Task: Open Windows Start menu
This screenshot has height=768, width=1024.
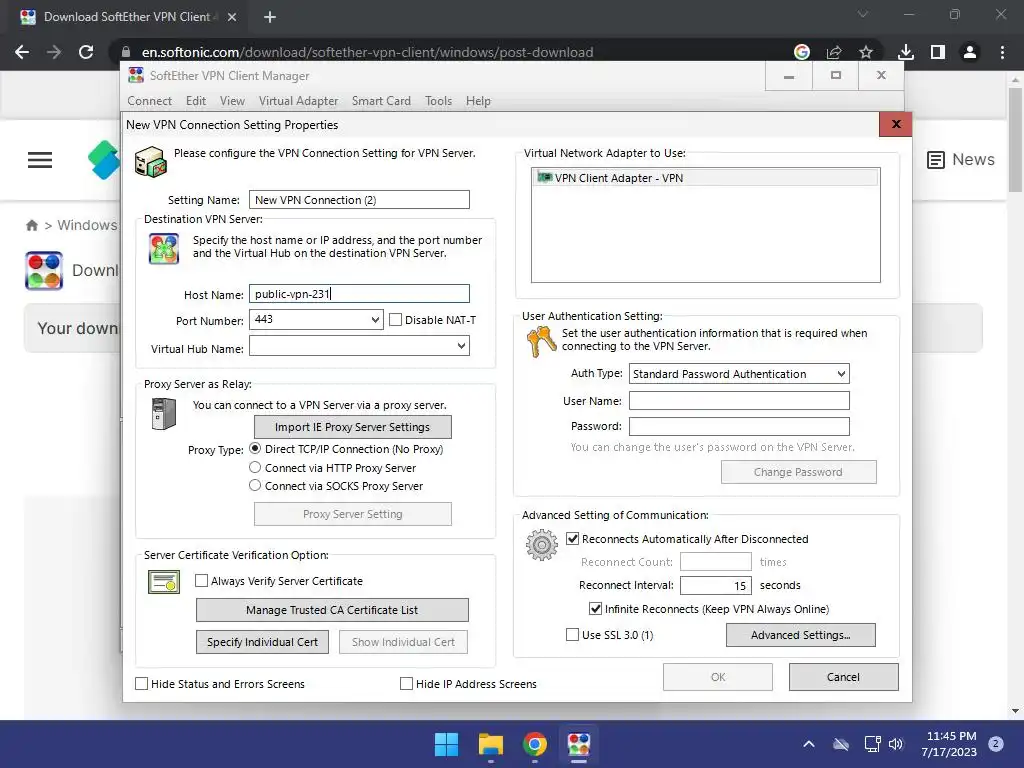Action: click(x=447, y=744)
